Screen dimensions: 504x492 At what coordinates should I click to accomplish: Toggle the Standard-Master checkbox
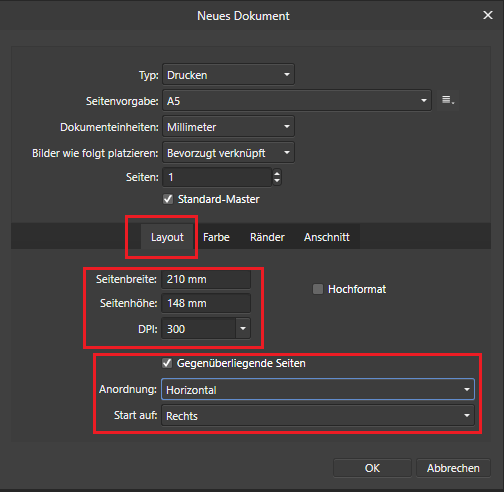coord(168,199)
